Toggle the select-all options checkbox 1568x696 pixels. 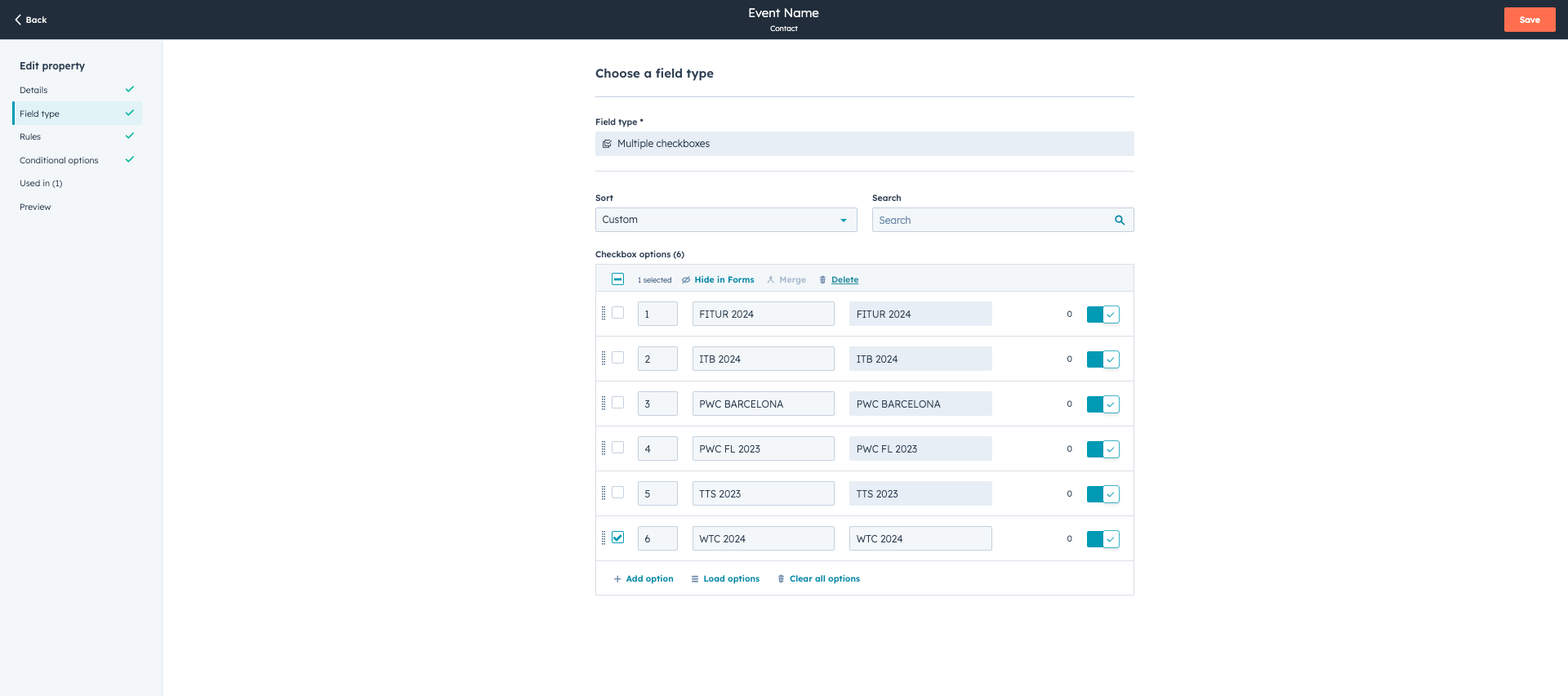pos(617,279)
